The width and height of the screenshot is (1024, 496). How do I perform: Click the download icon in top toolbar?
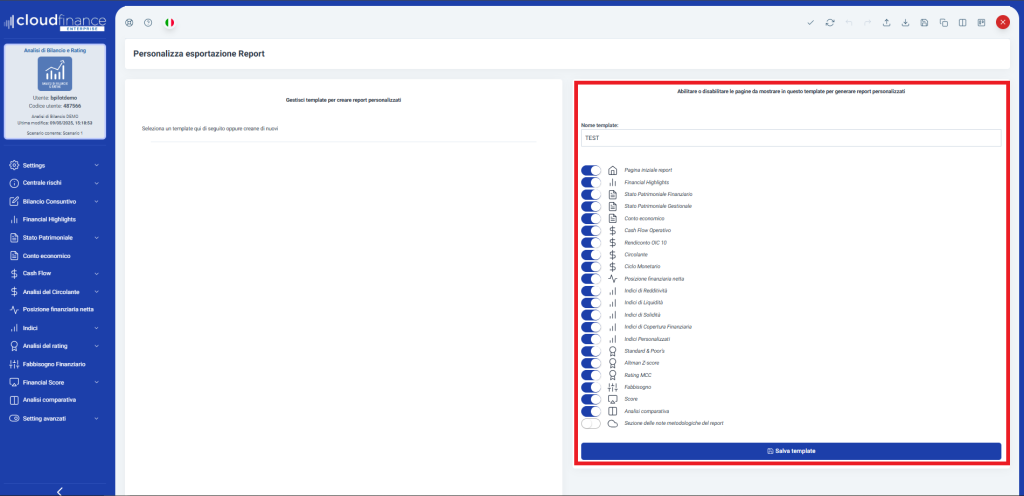[x=905, y=22]
